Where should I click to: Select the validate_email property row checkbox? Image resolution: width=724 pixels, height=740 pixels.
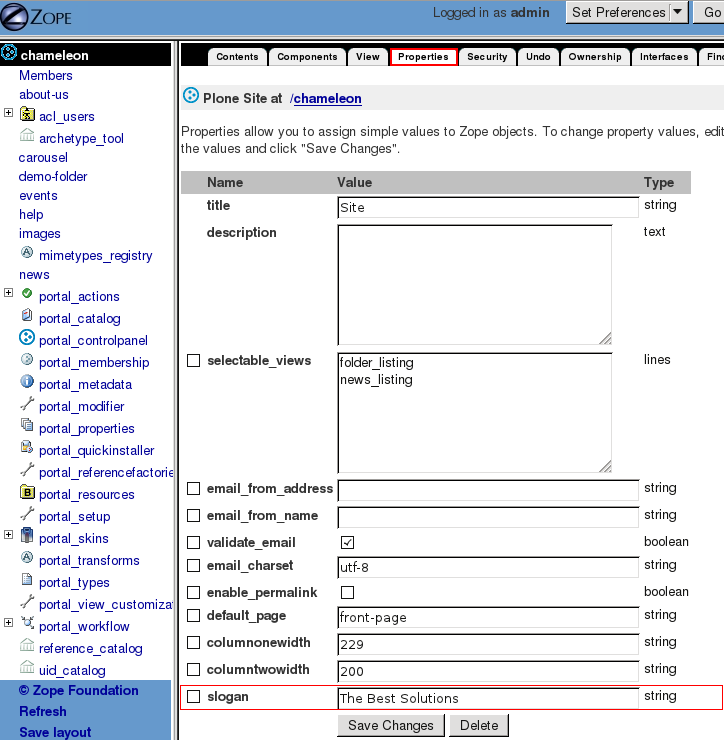pyautogui.click(x=194, y=542)
